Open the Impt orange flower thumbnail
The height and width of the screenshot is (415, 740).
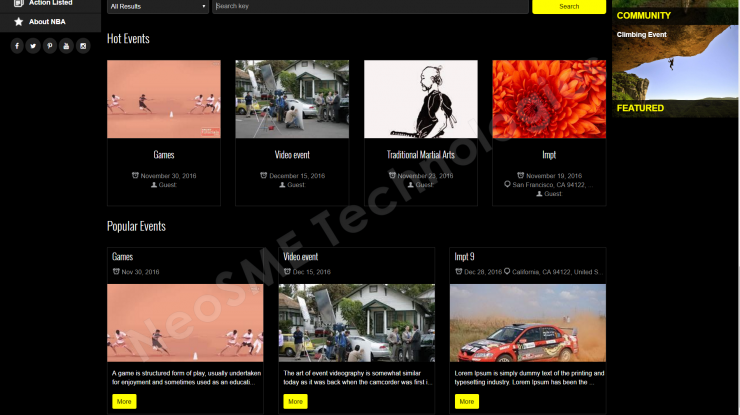(x=549, y=99)
